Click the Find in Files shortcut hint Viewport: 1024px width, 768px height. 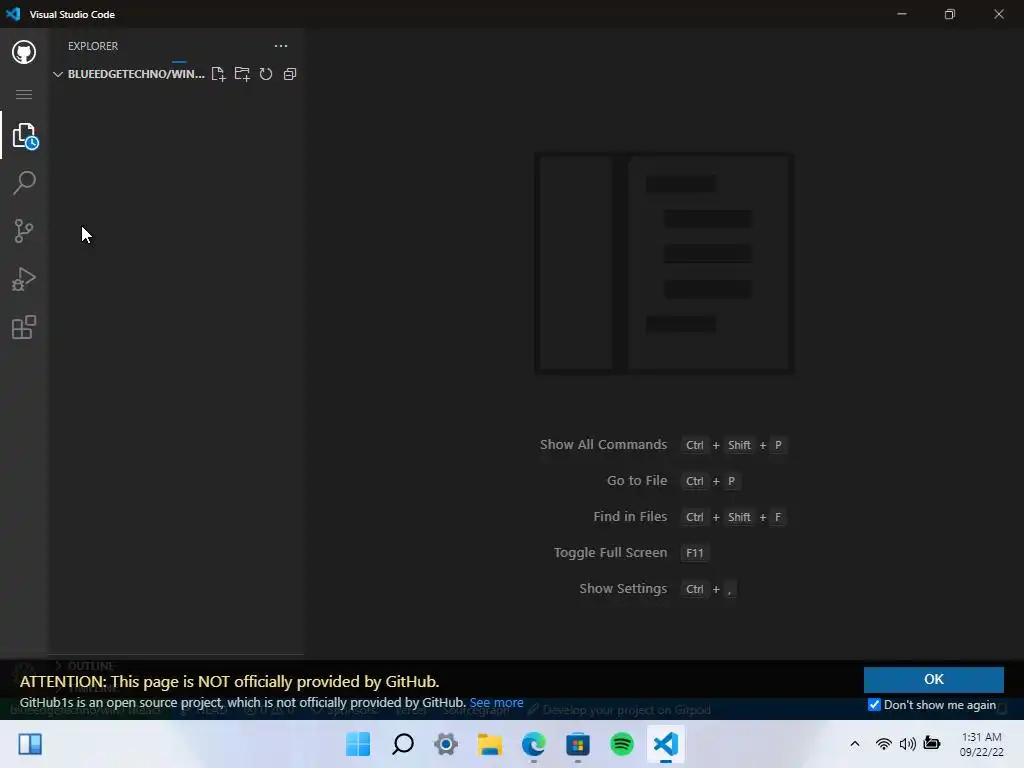click(x=690, y=517)
